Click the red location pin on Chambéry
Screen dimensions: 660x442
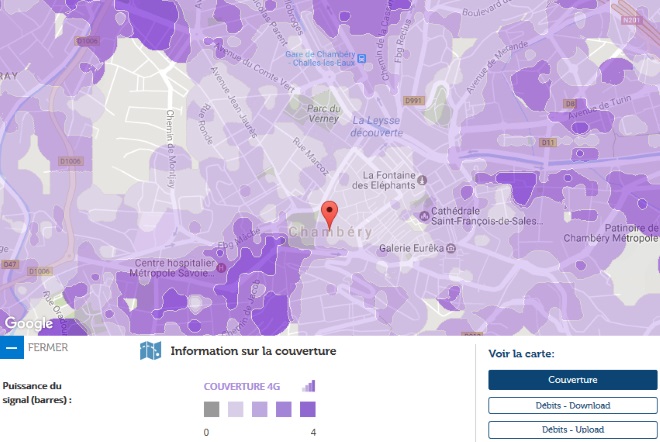pos(329,215)
